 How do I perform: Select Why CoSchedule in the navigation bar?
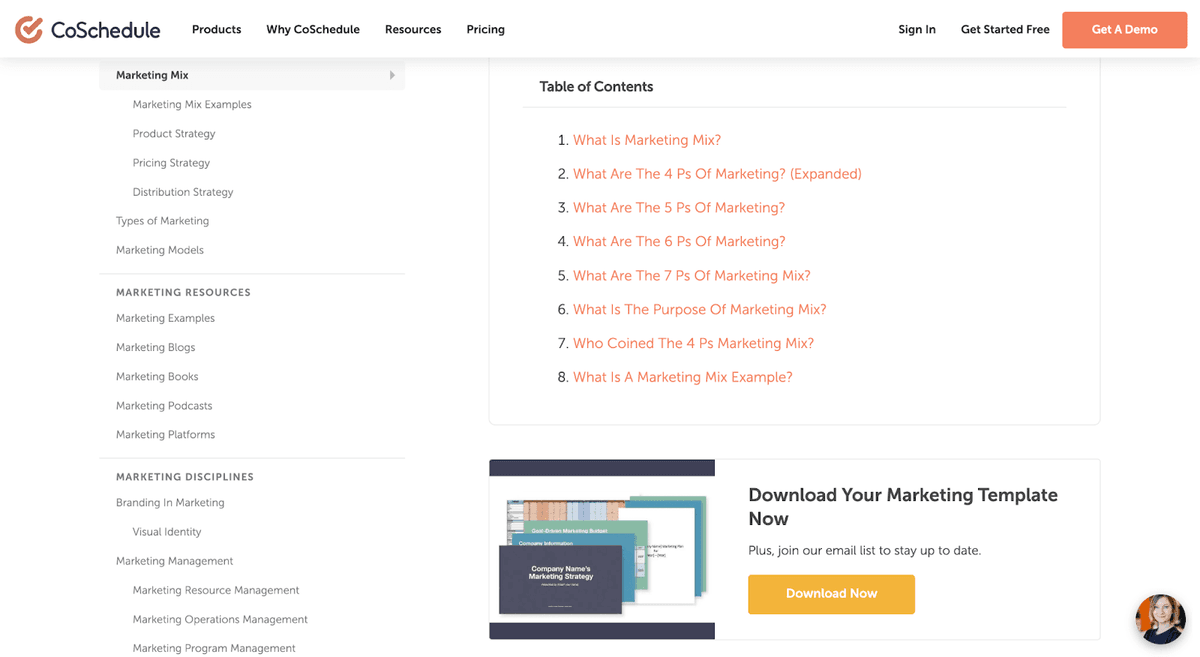[x=312, y=29]
